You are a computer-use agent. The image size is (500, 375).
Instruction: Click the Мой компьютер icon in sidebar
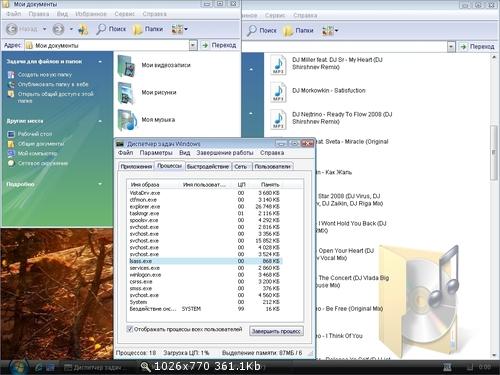pos(11,153)
